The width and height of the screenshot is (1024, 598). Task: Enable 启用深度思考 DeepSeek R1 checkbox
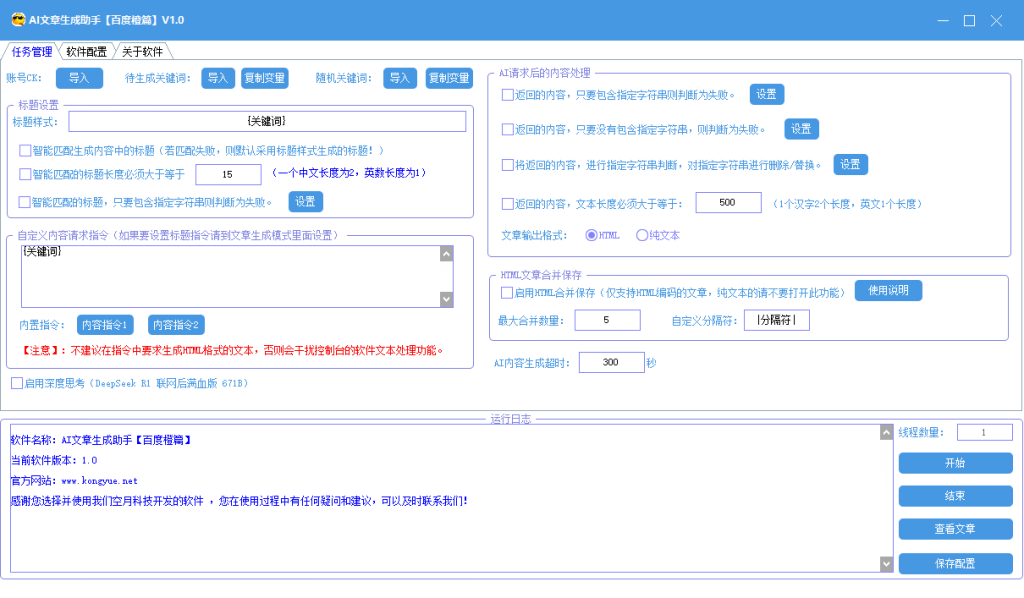(x=17, y=383)
